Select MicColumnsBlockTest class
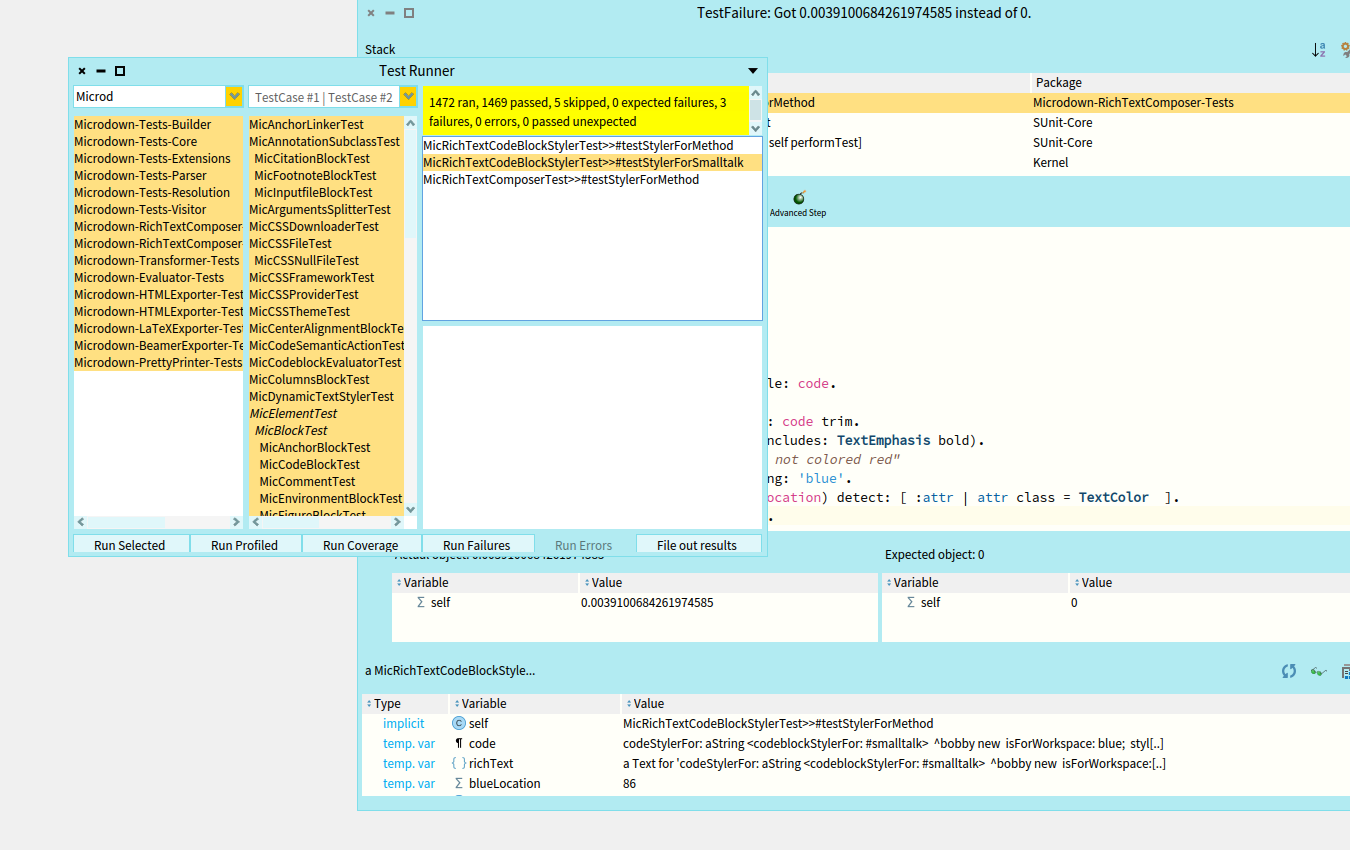The height and width of the screenshot is (850, 1350). 326,379
